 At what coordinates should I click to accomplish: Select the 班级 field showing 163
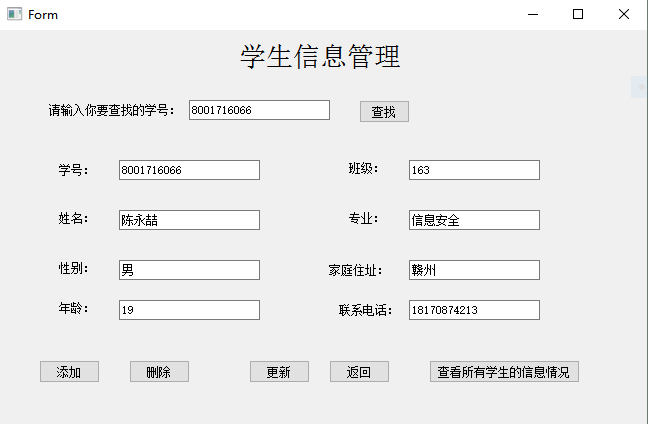tap(474, 170)
